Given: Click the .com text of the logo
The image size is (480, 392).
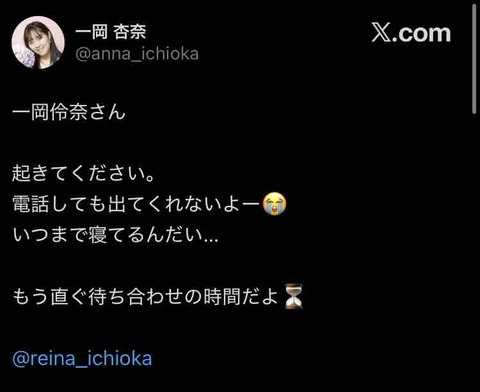Looking at the screenshot, I should (421, 34).
